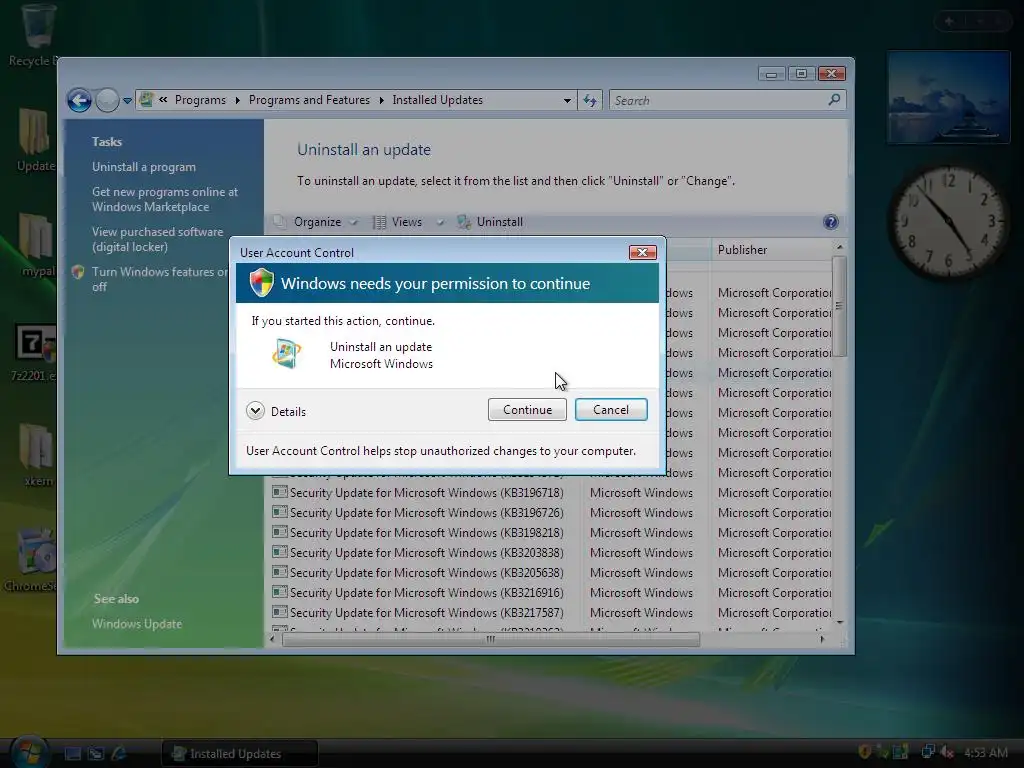The height and width of the screenshot is (768, 1024).
Task: Click the horizontal scrollbar in updates list
Action: [490, 639]
